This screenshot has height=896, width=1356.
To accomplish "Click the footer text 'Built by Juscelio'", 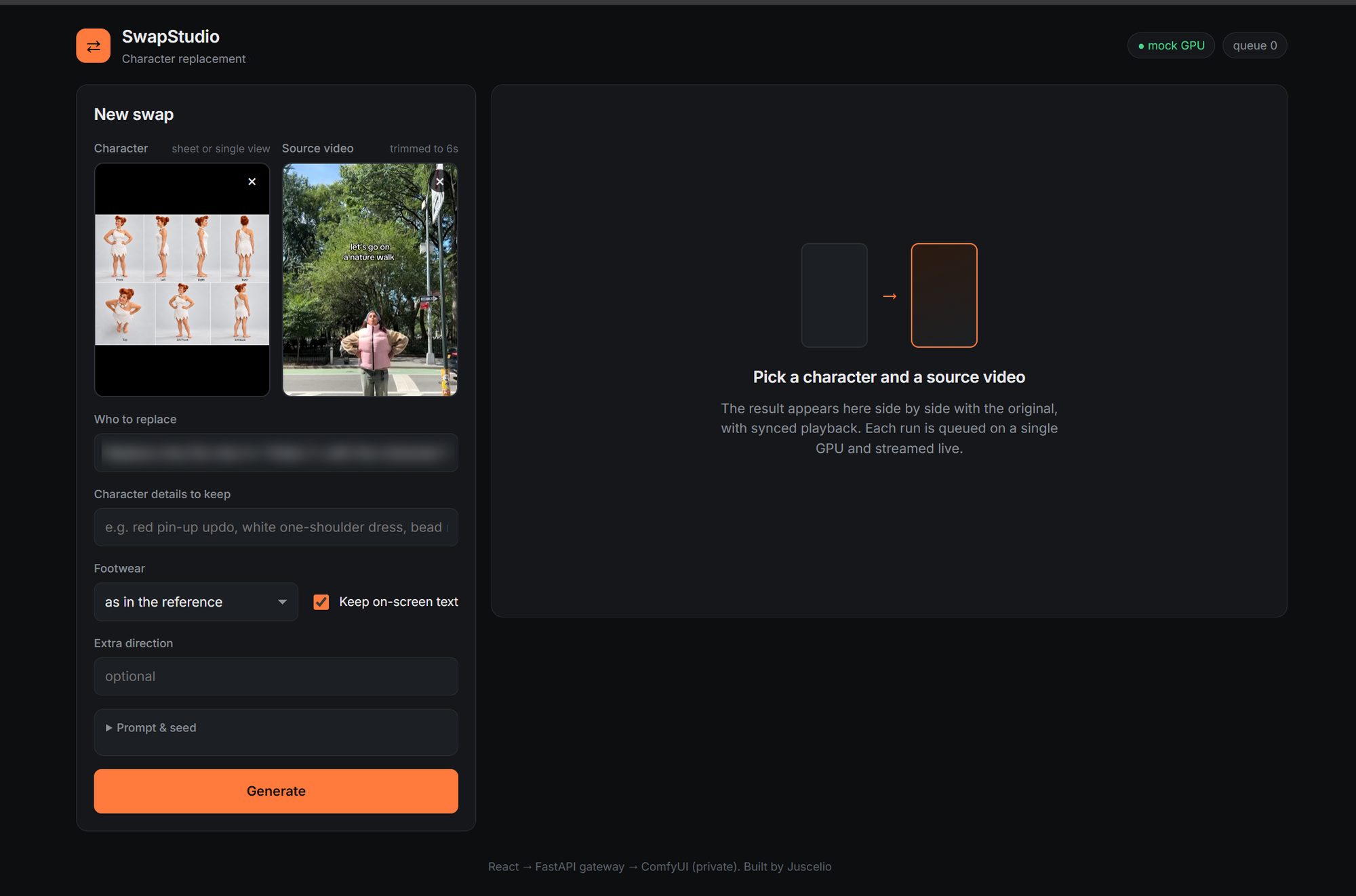I will tap(787, 867).
